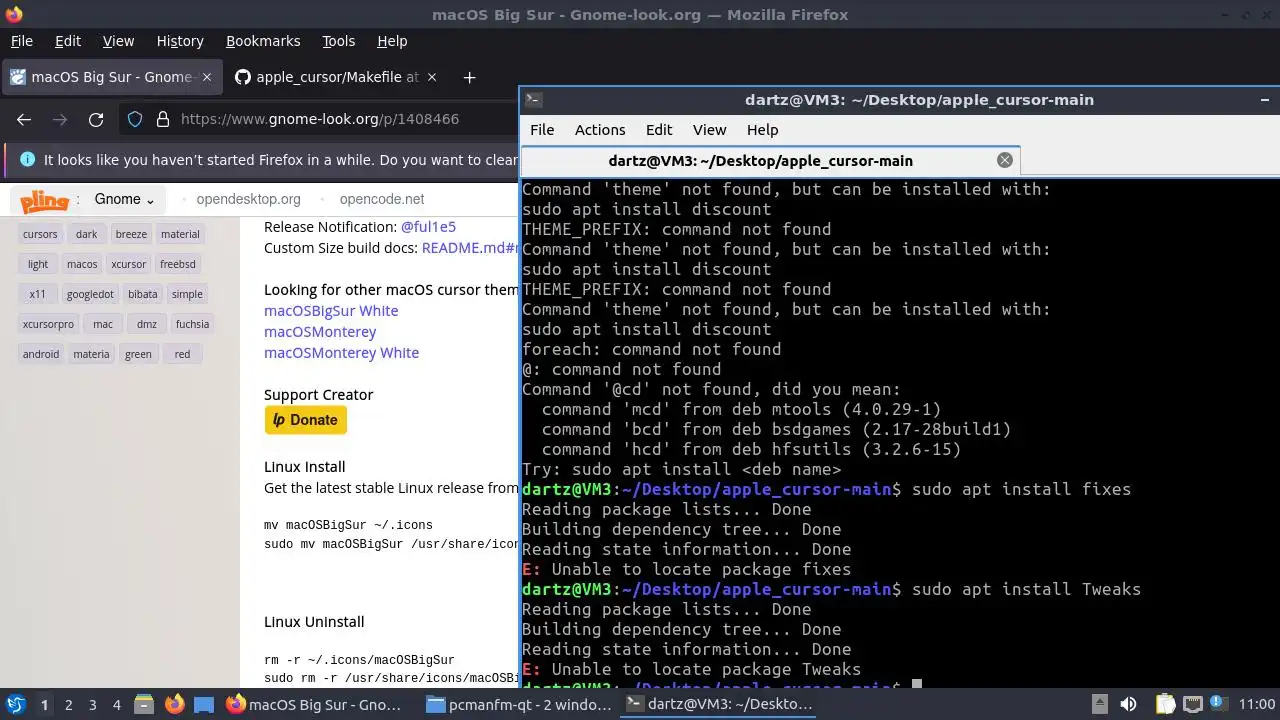Open Firefox File menu

pos(21,41)
